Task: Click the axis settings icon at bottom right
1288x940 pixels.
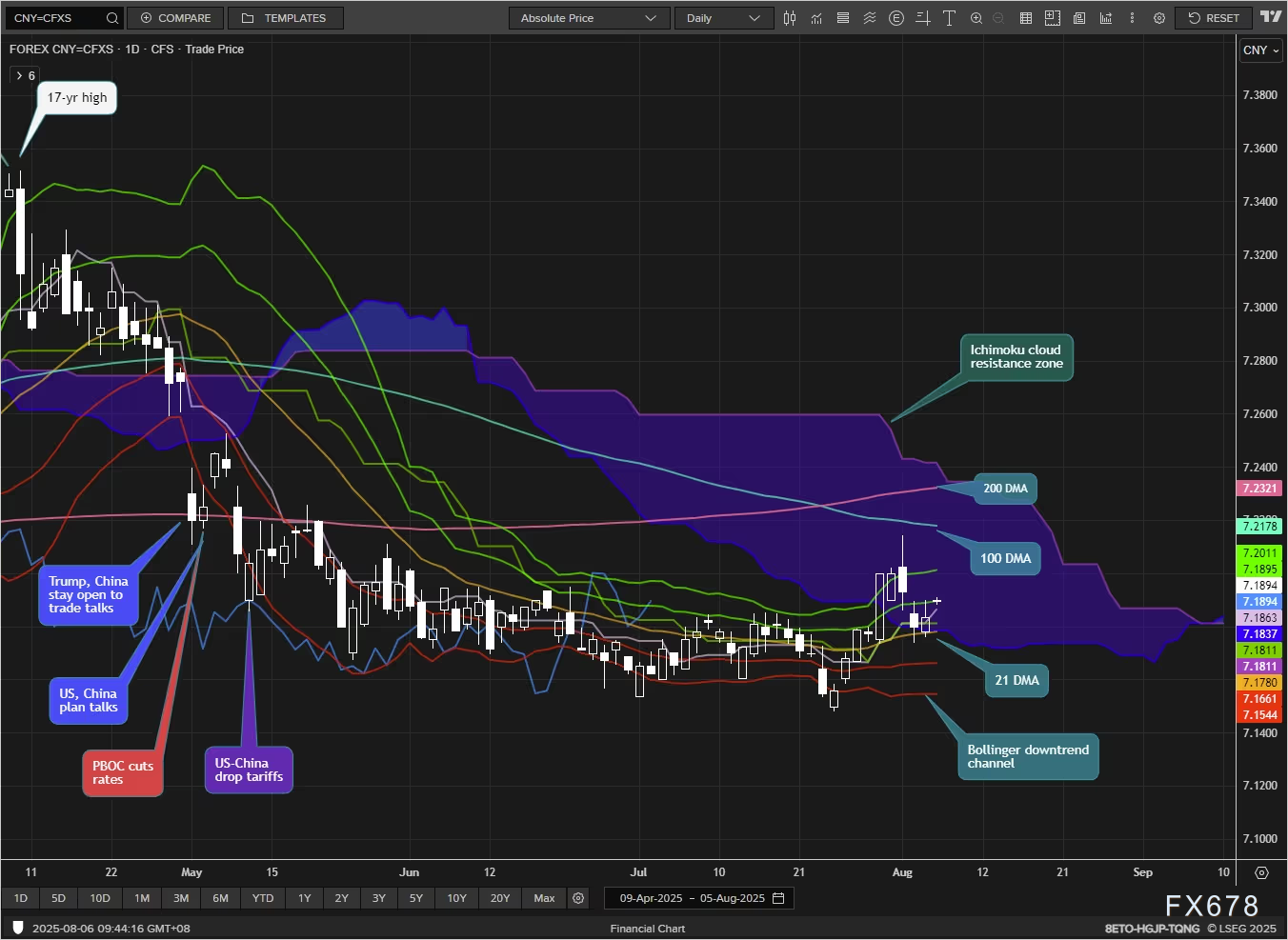Action: coord(1261,872)
